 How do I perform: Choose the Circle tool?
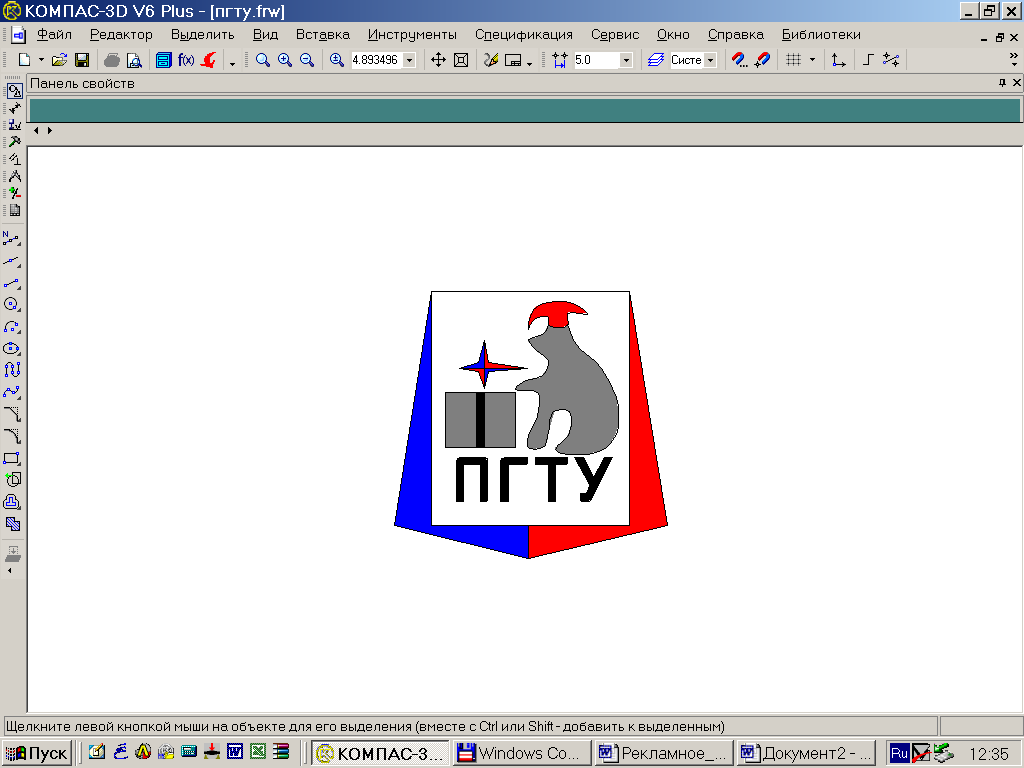coord(12,304)
